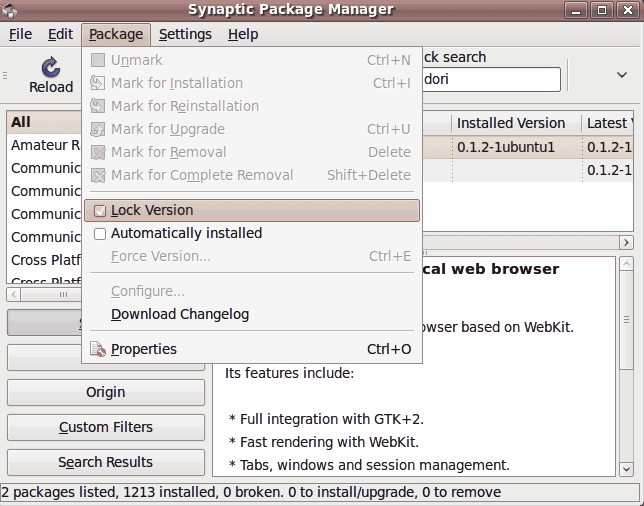Screen dimensions: 644x506
Task: Click the toolbar drag handle
Action: 5,76
